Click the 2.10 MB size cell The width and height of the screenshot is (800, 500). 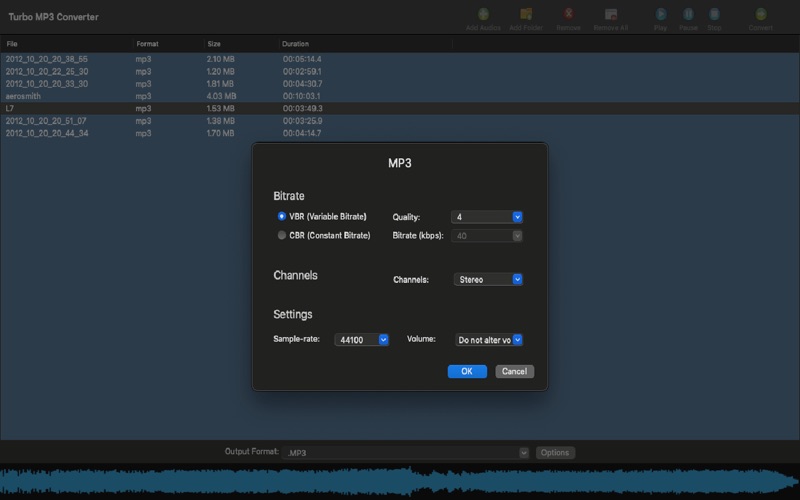point(220,59)
